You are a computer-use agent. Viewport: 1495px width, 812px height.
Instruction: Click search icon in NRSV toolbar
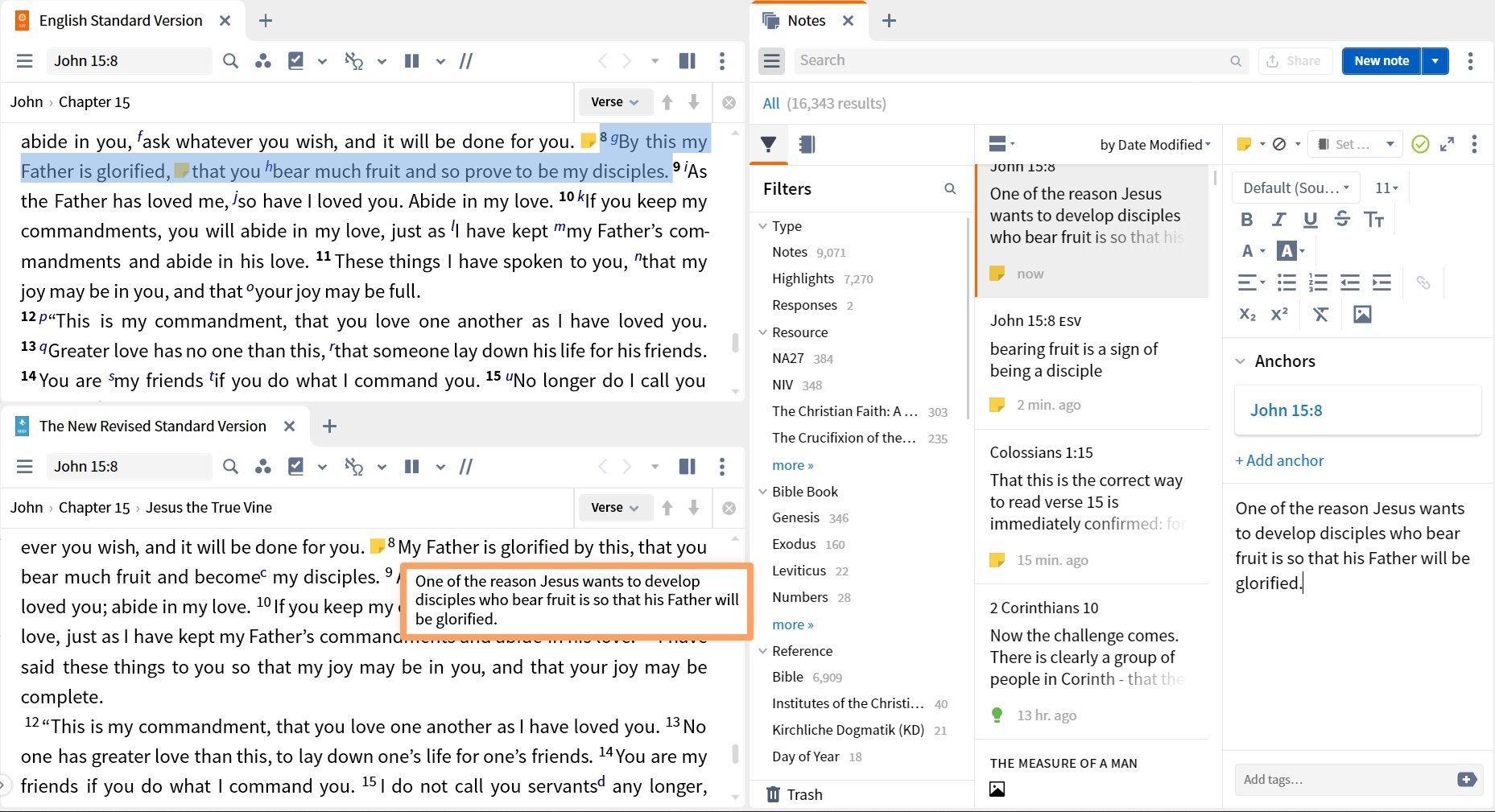pos(230,467)
